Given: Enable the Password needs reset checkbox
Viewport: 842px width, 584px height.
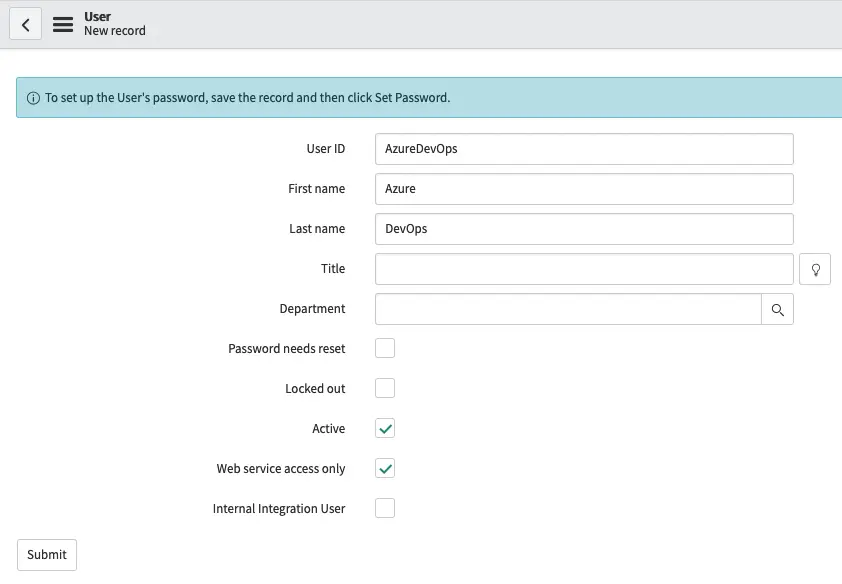Looking at the screenshot, I should coord(385,348).
